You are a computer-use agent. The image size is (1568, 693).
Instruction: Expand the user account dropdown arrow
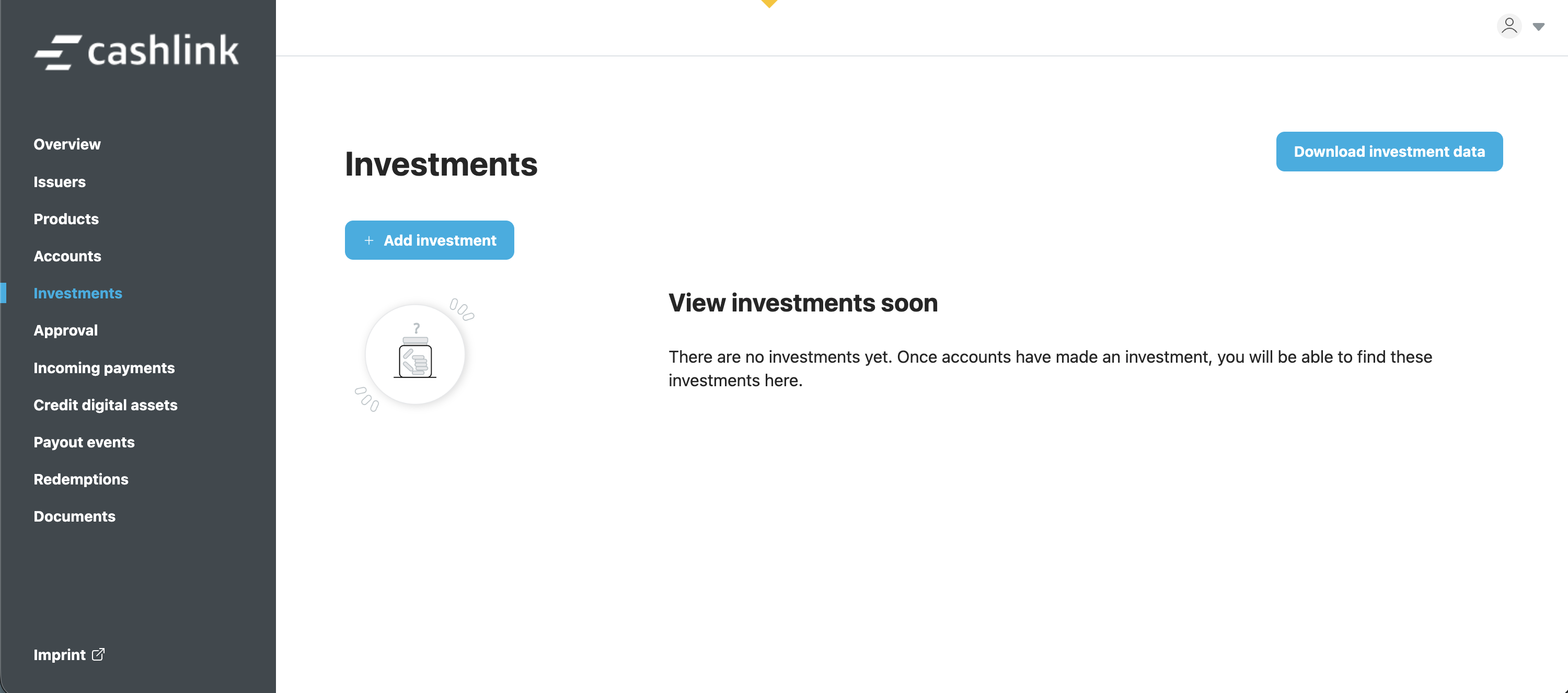pos(1538,27)
